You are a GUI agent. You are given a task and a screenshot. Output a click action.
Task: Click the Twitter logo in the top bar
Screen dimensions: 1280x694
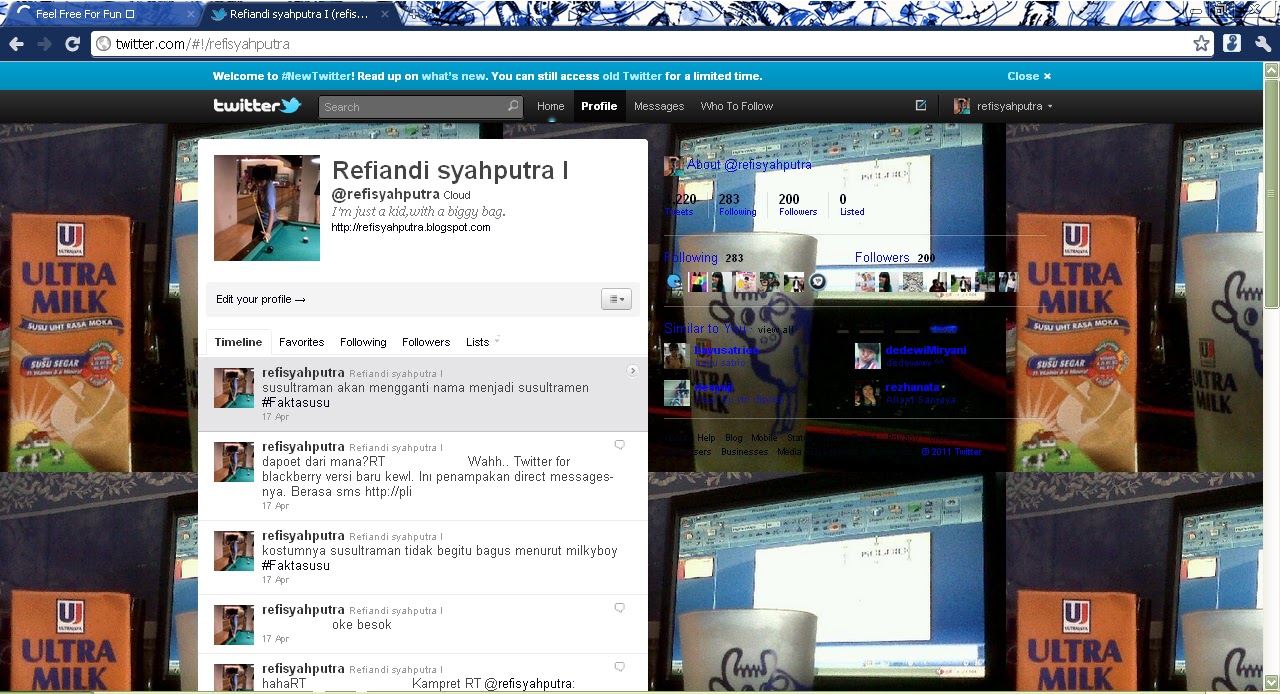tap(257, 105)
